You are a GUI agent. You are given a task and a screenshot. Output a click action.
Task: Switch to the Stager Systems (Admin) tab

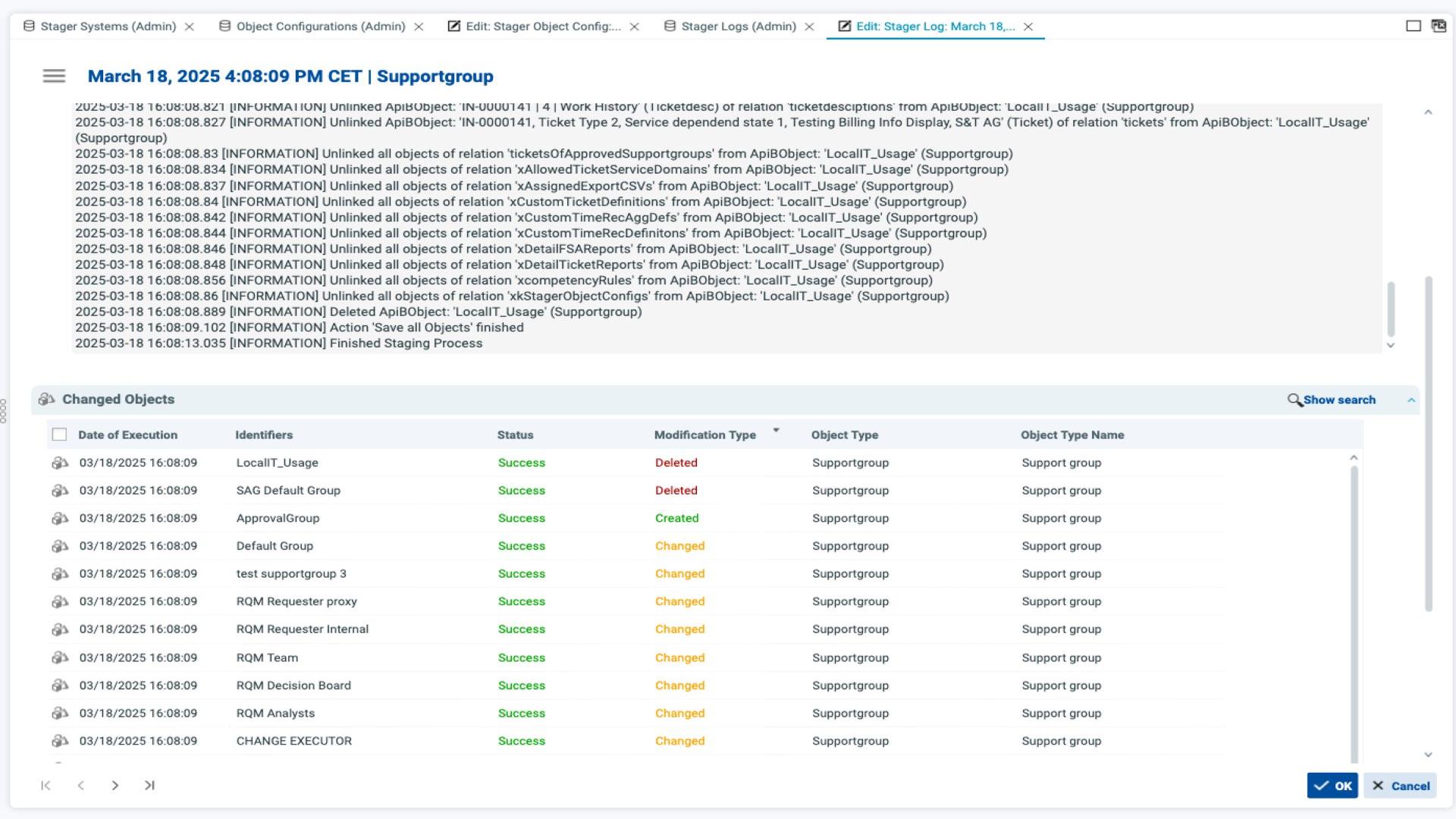point(108,27)
